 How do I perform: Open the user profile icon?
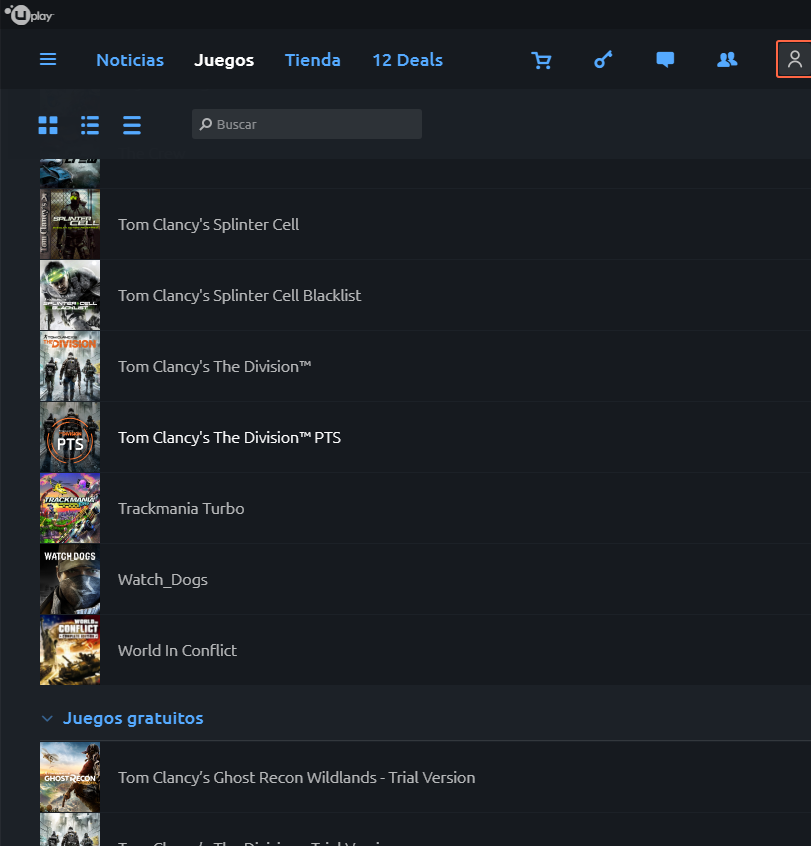(794, 60)
